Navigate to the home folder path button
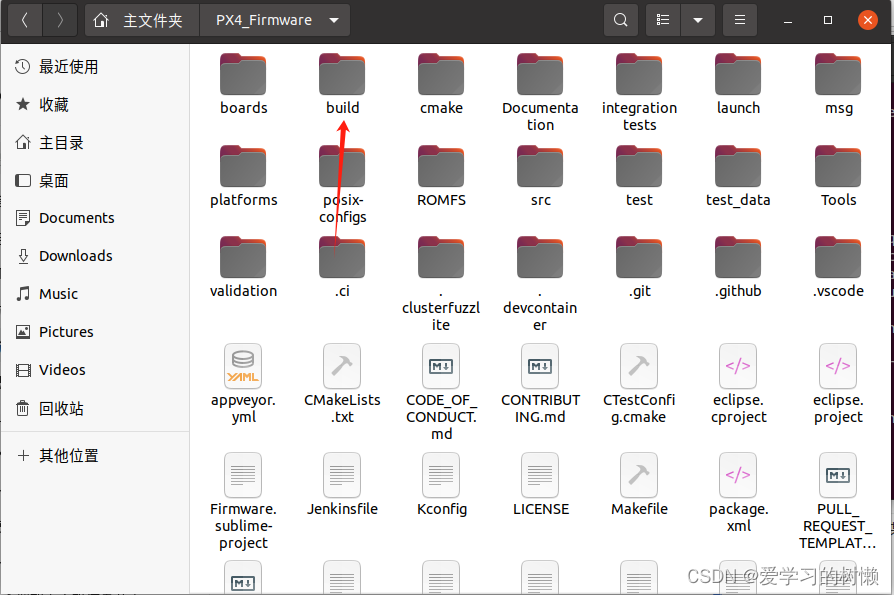 point(142,20)
